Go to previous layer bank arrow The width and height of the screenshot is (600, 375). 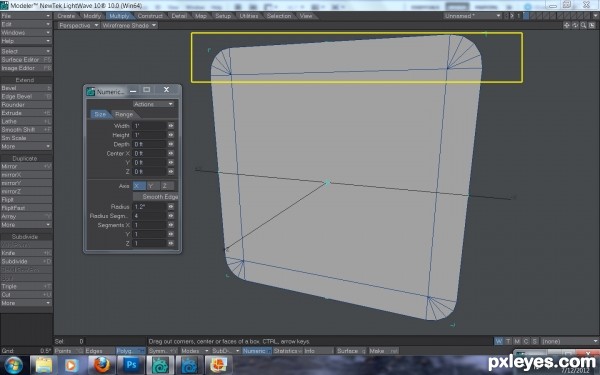coord(506,16)
